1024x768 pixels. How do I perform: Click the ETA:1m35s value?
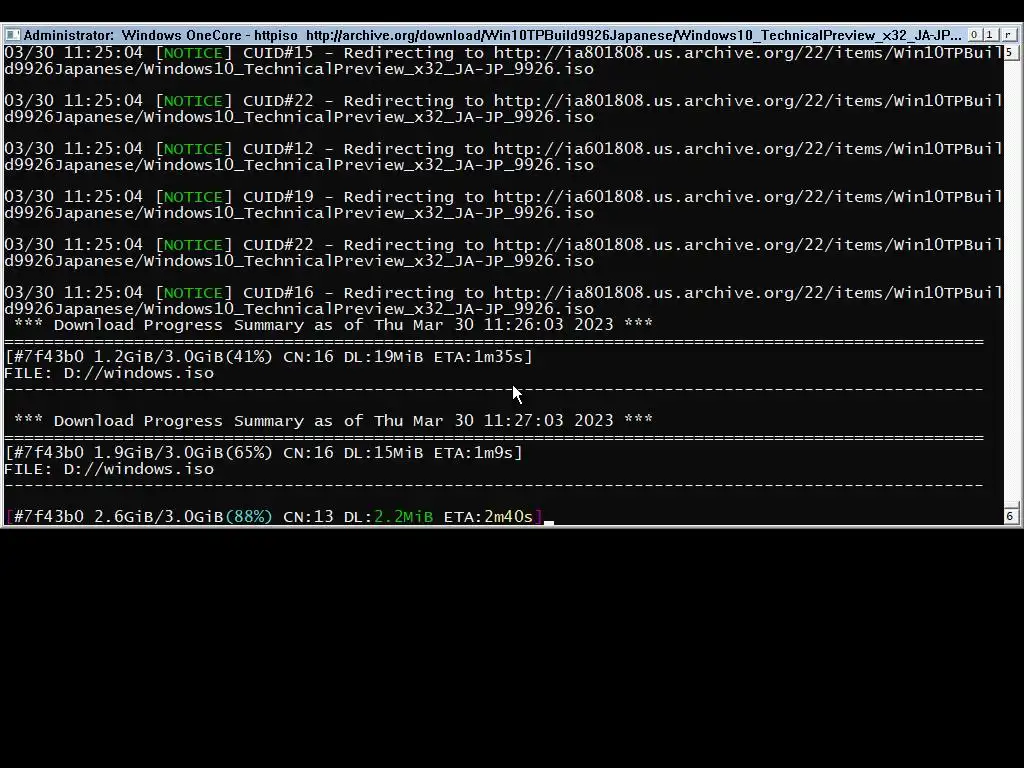click(x=479, y=357)
